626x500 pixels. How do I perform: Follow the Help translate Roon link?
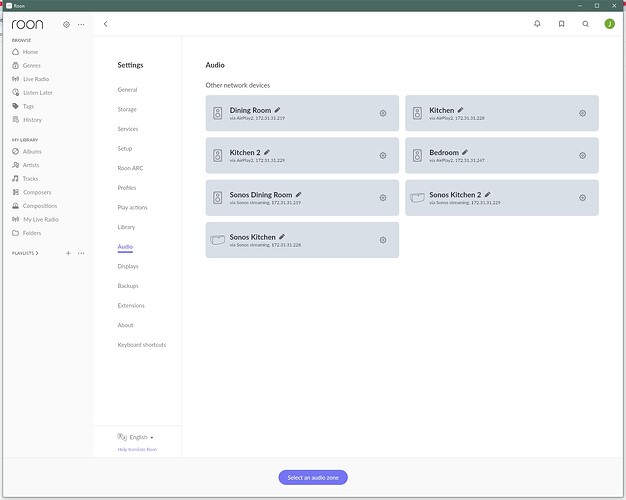[137, 450]
